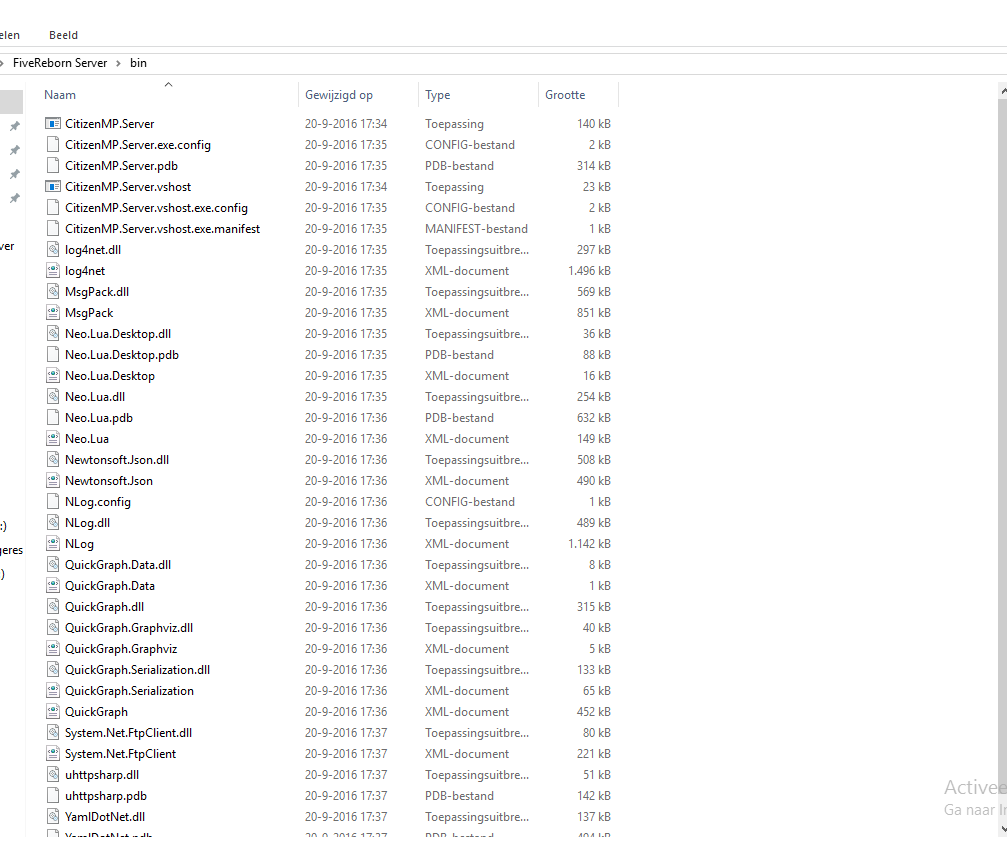1007x855 pixels.
Task: Select the uhttpsharp.pdb file icon
Action: click(x=53, y=796)
